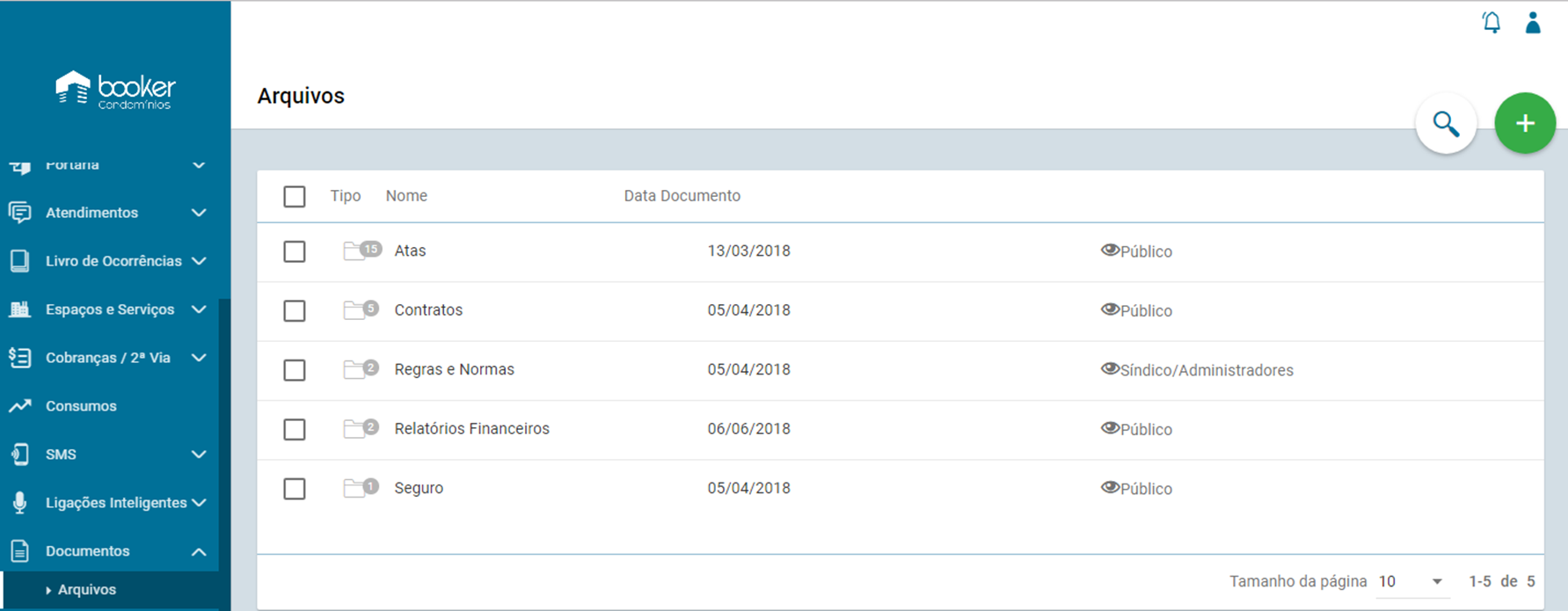
Task: Click the eye icon on Regras e Normas row
Action: [1110, 369]
